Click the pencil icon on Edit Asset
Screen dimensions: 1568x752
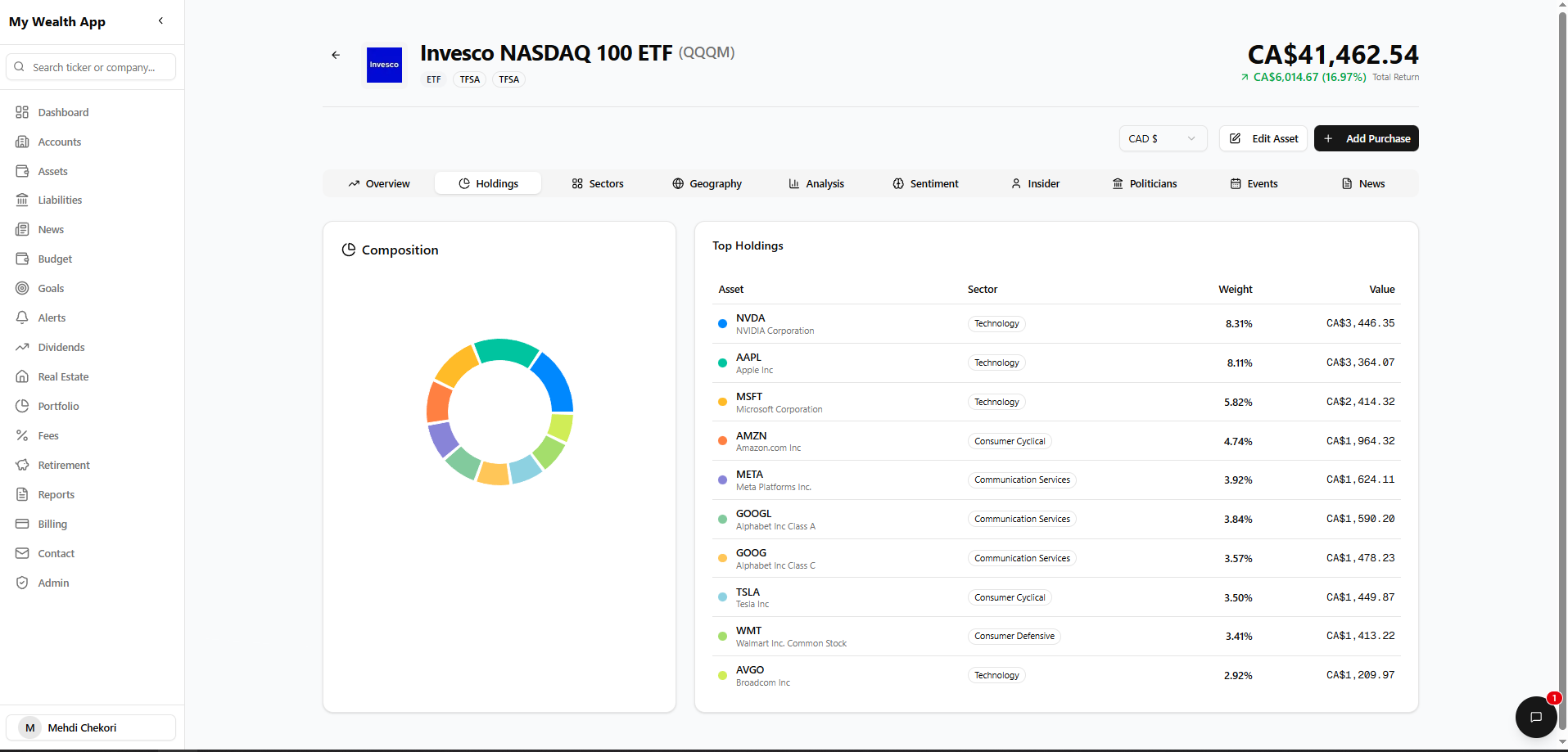(1236, 138)
